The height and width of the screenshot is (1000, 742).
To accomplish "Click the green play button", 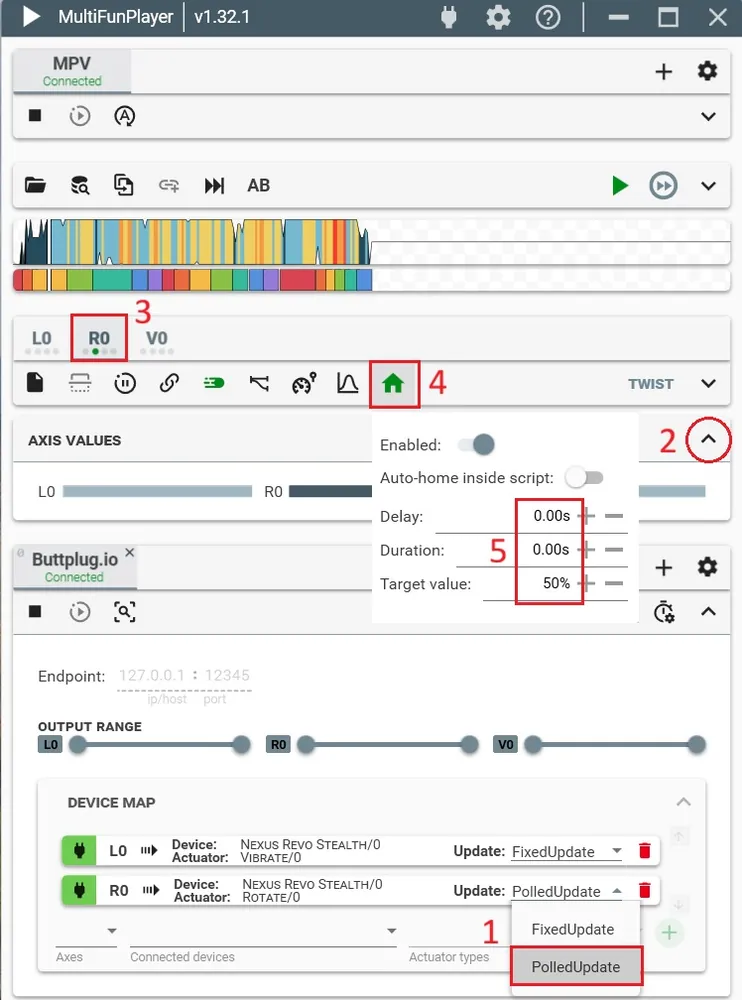I will coord(620,186).
